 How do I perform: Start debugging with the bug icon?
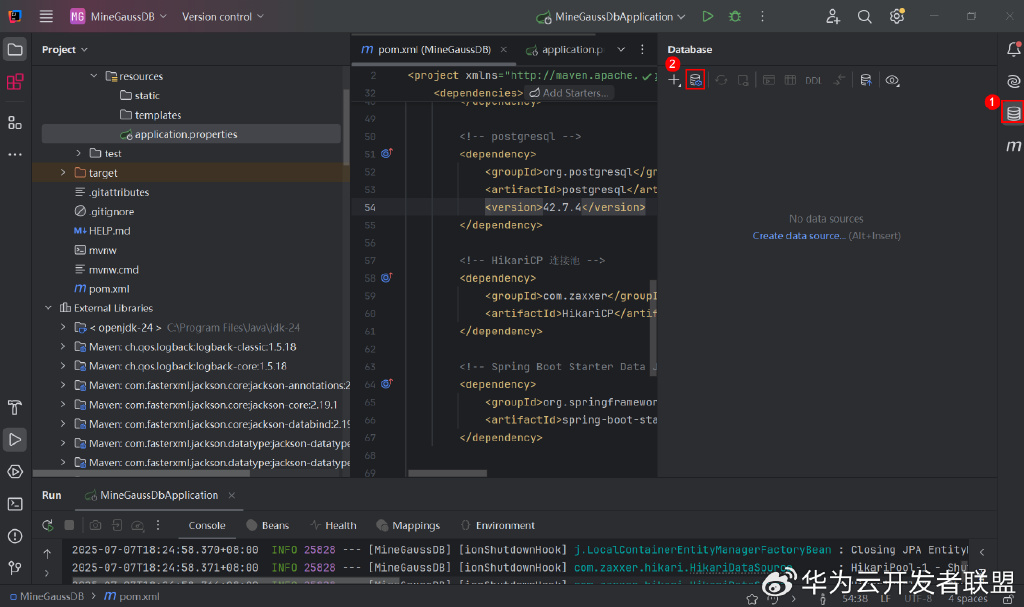click(x=735, y=16)
